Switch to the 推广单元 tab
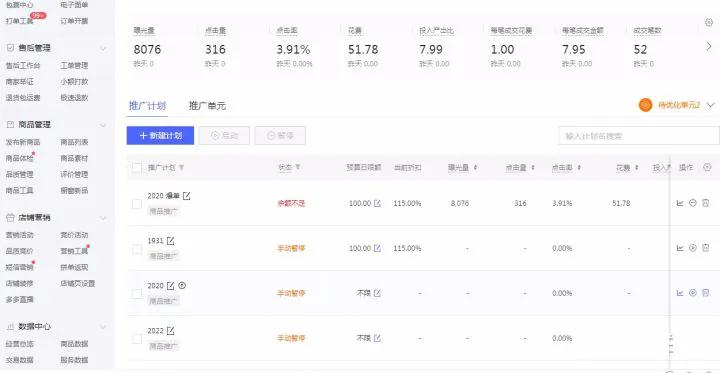720x373 pixels. pos(207,106)
